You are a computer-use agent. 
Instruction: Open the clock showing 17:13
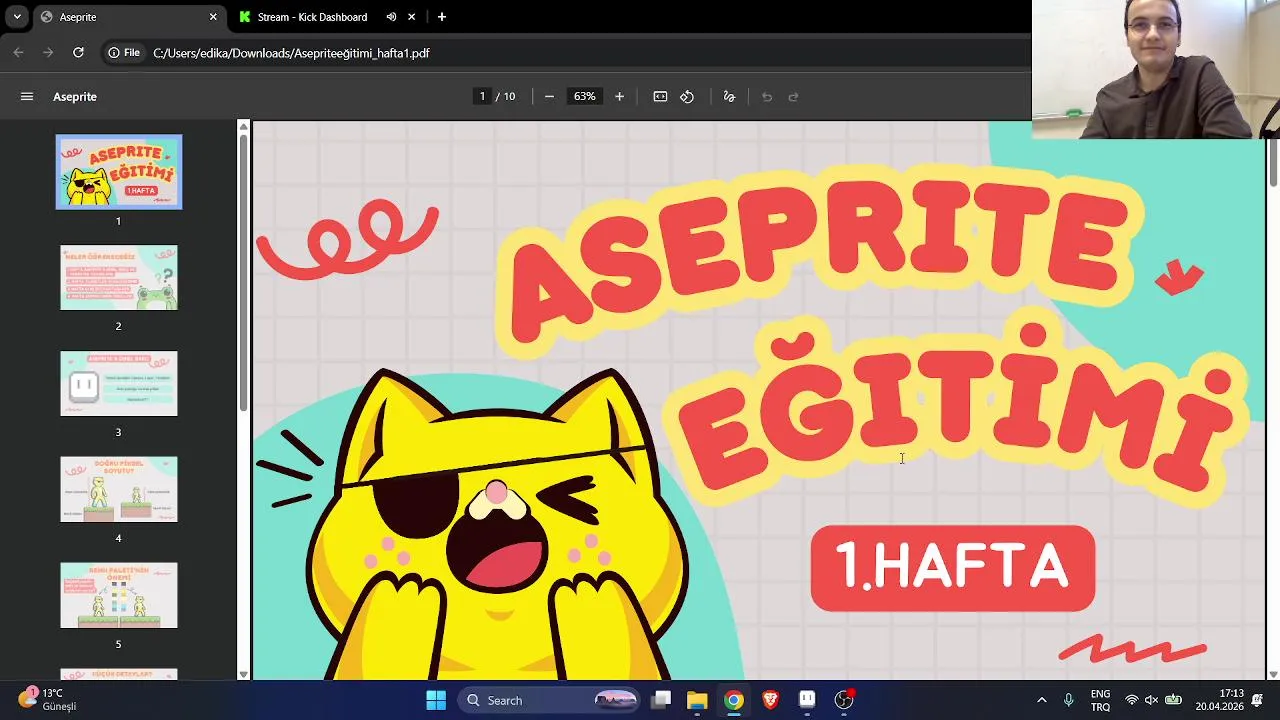click(1220, 700)
